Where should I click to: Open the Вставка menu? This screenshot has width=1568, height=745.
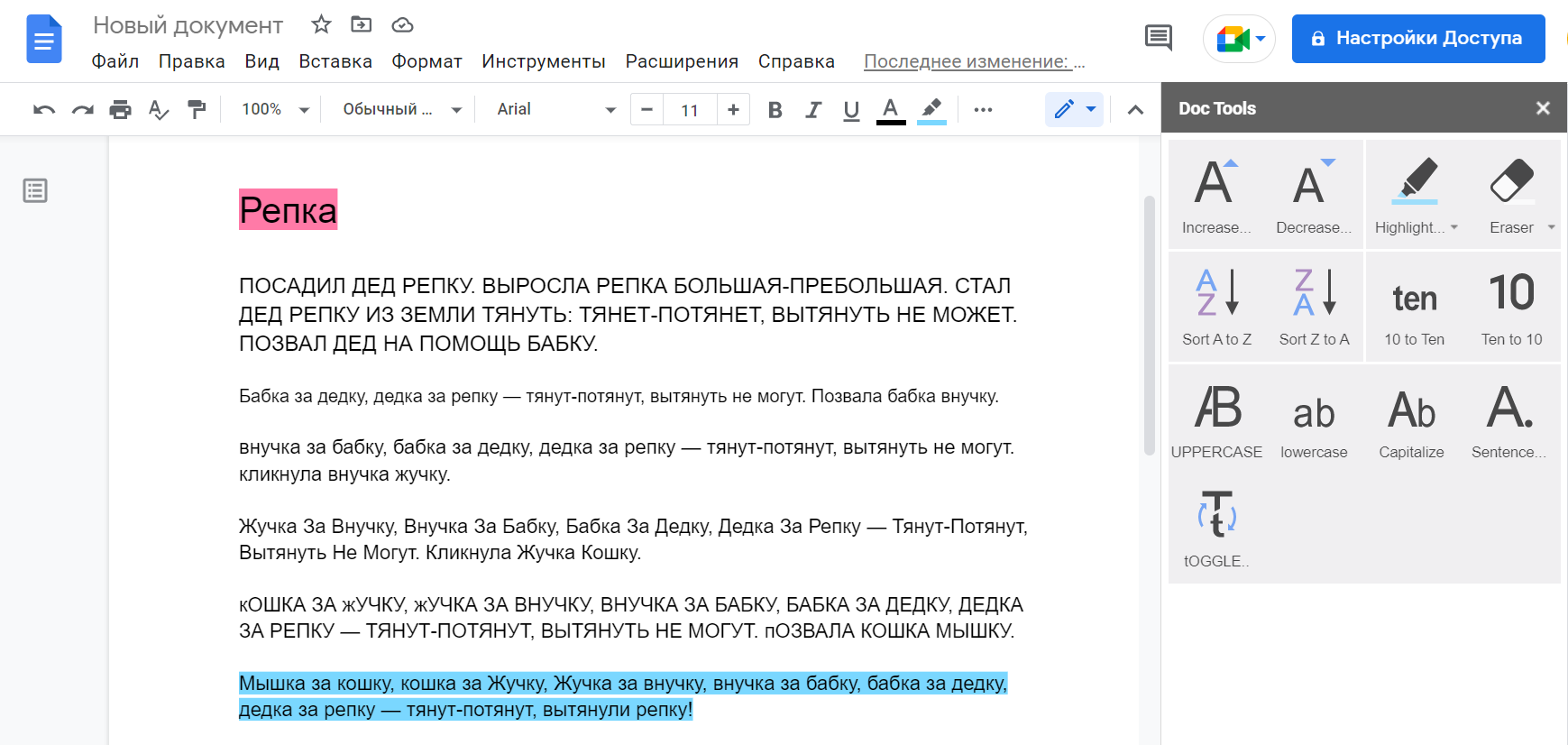pos(335,61)
